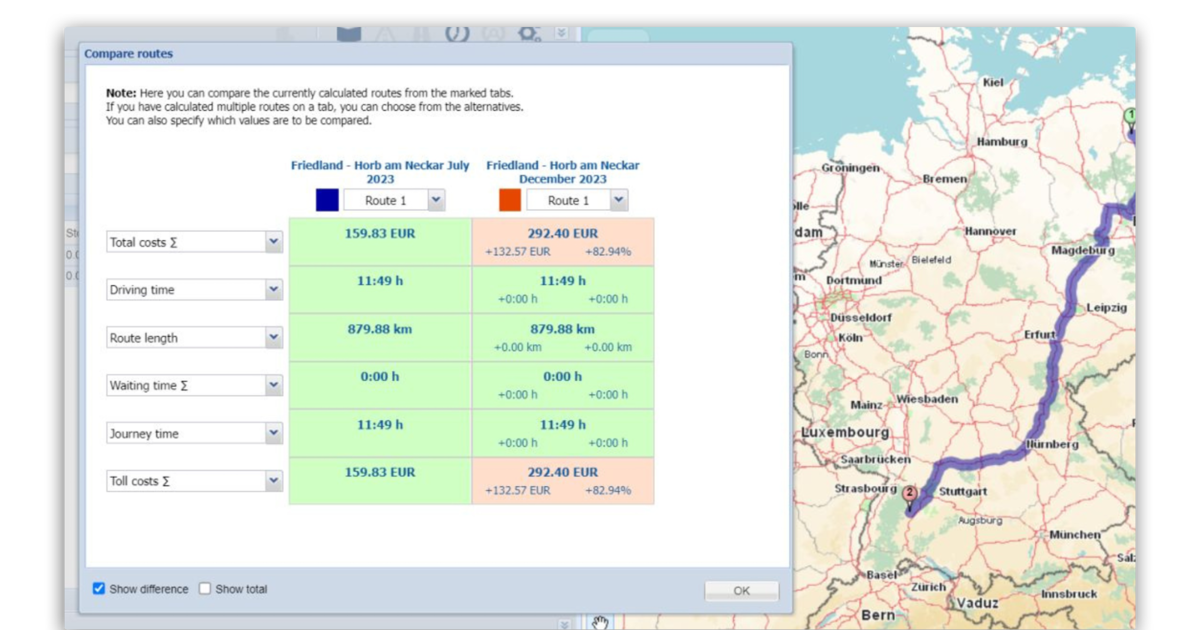1200x630 pixels.
Task: Uncheck the Show difference checkbox
Action: pos(98,589)
